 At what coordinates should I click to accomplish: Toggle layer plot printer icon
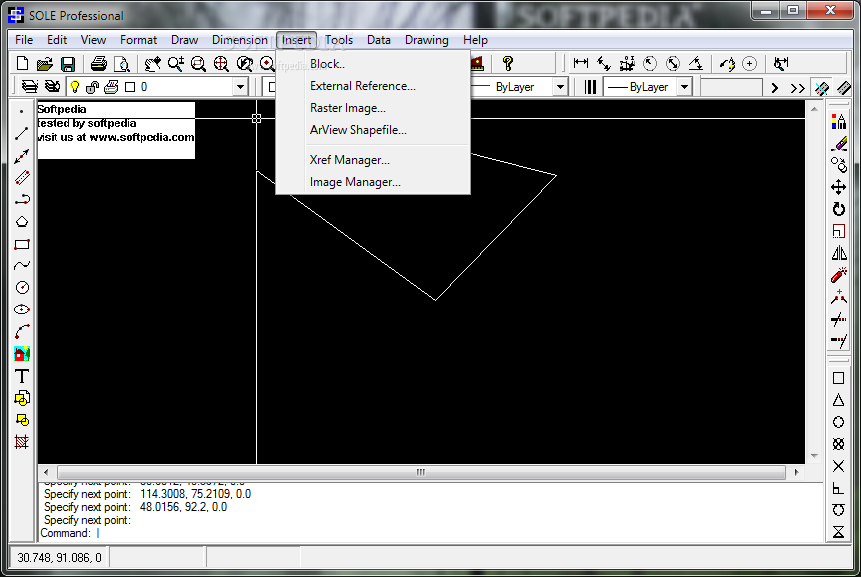pyautogui.click(x=111, y=87)
